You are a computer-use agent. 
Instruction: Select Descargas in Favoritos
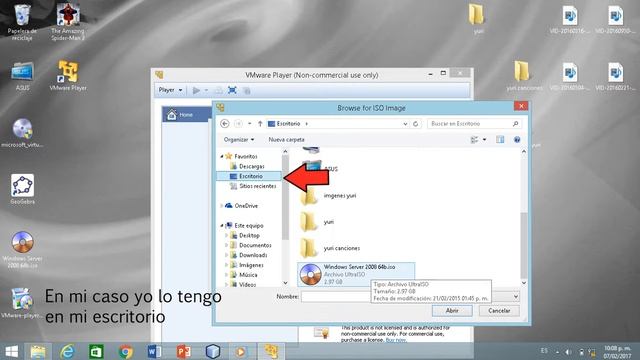point(251,166)
